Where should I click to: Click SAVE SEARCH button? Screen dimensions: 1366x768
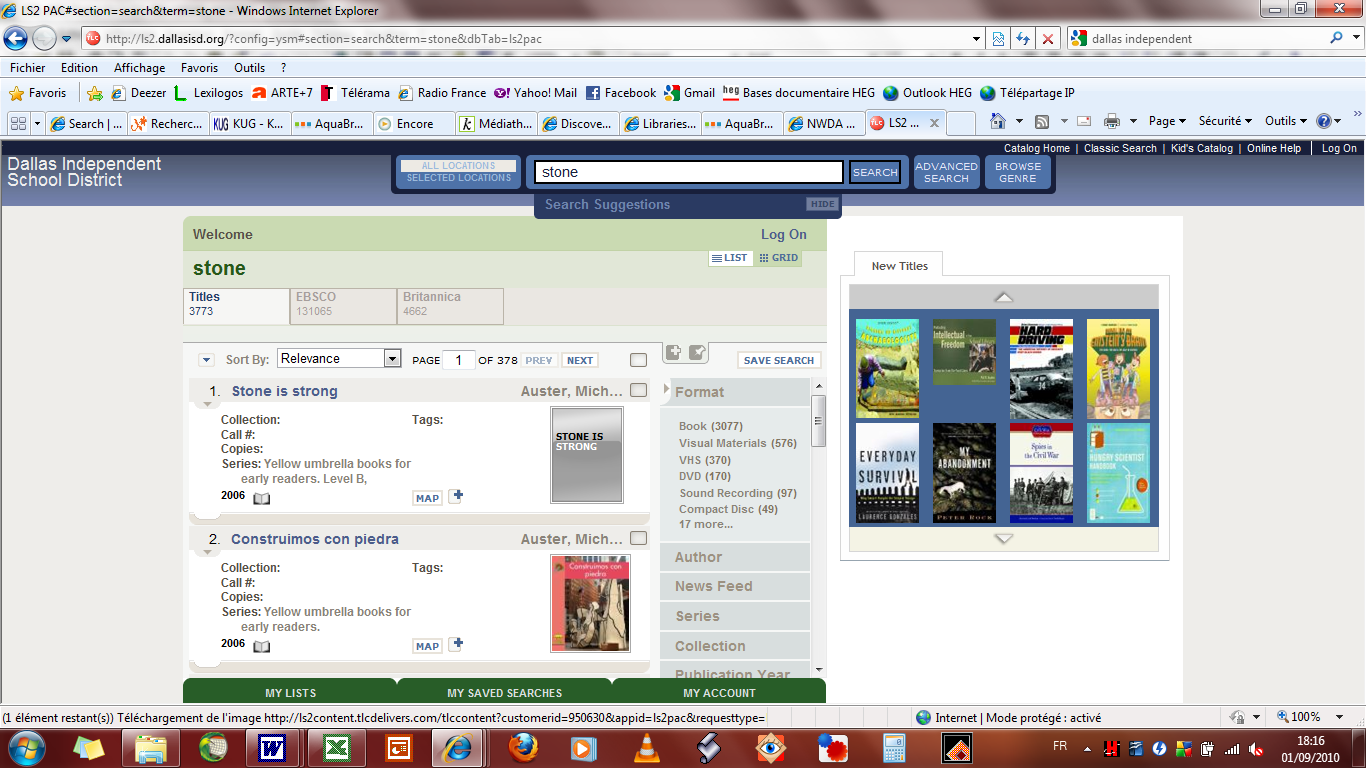pyautogui.click(x=779, y=360)
